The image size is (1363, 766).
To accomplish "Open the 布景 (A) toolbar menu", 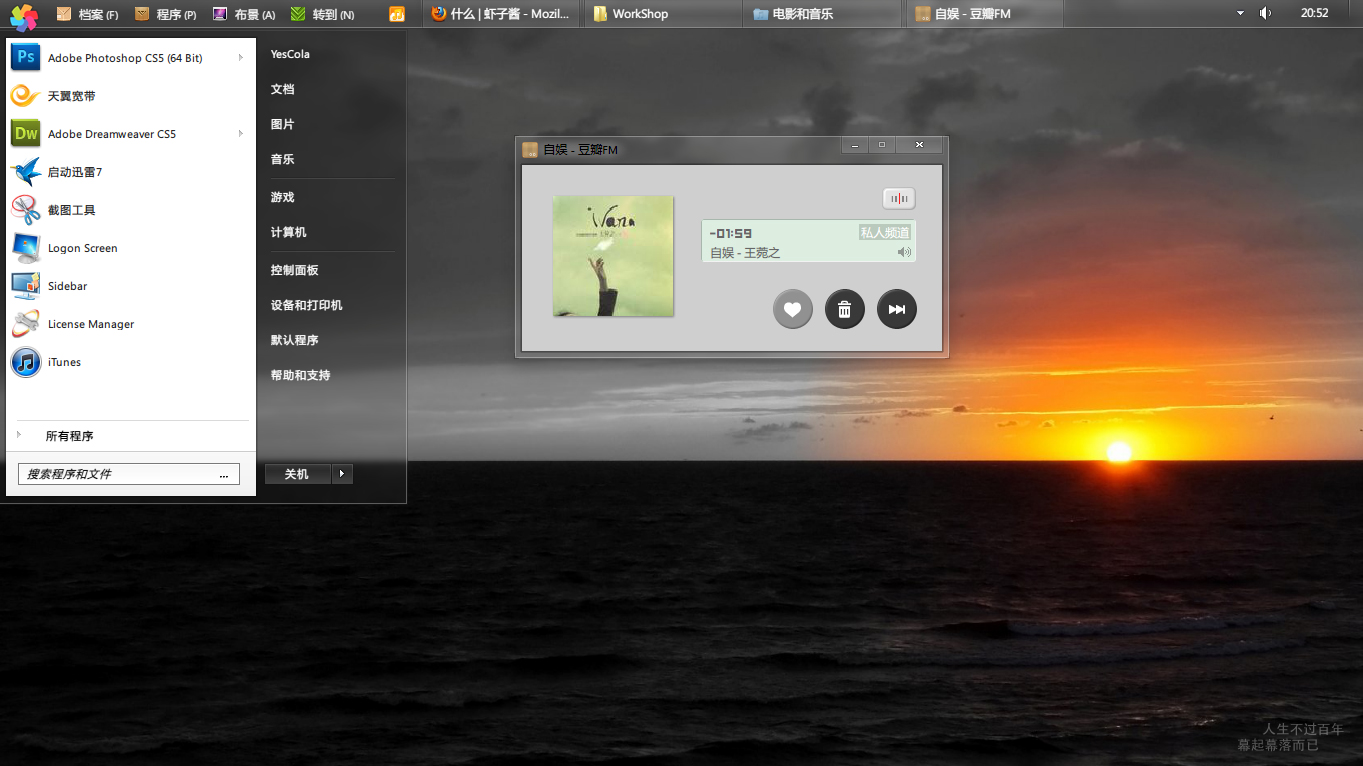I will 244,14.
